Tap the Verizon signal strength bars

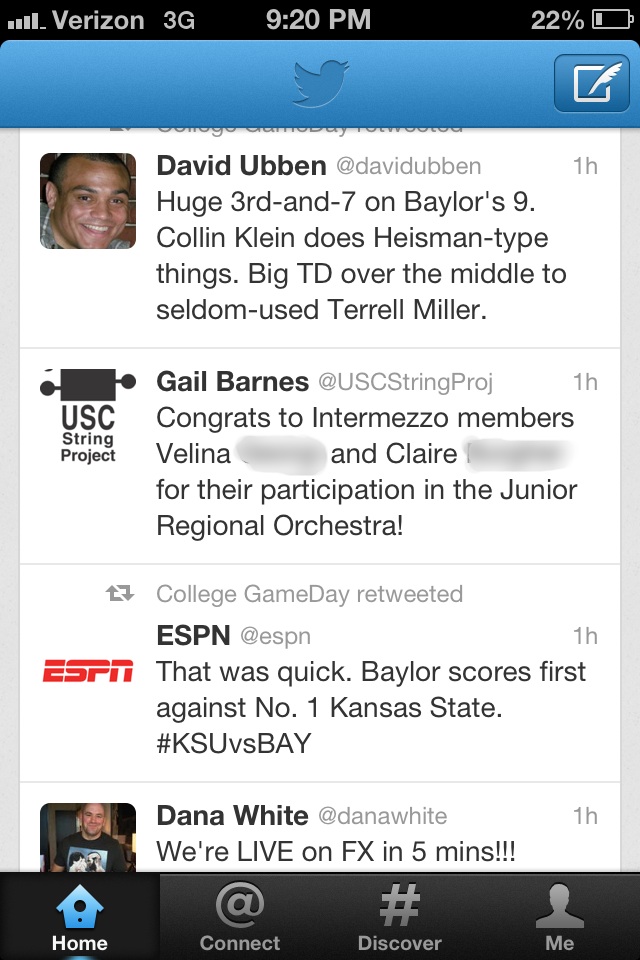click(24, 20)
